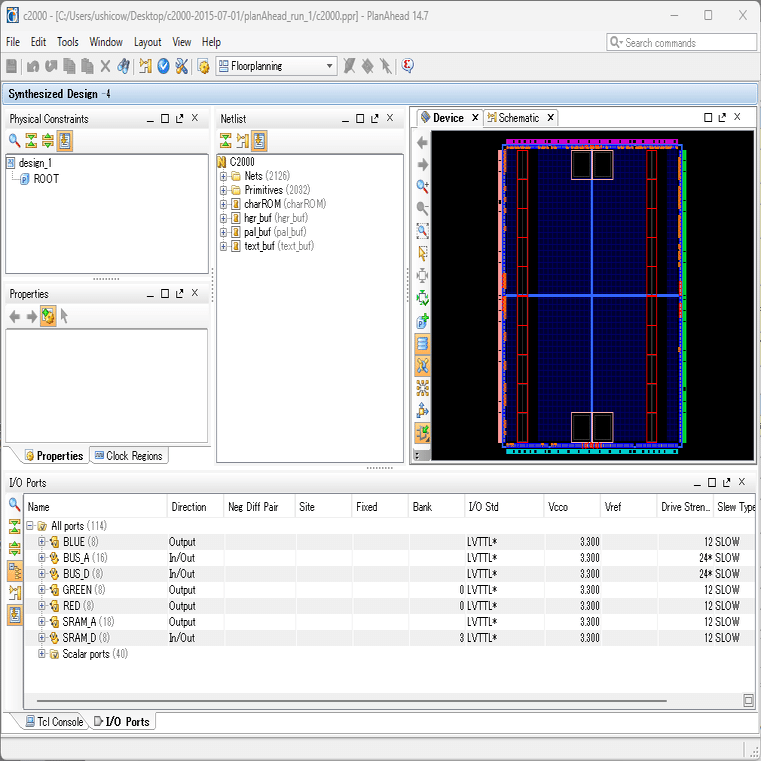Click Zoom Out in Device view toolbar
Viewport: 761px width, 761px height.
tap(422, 209)
